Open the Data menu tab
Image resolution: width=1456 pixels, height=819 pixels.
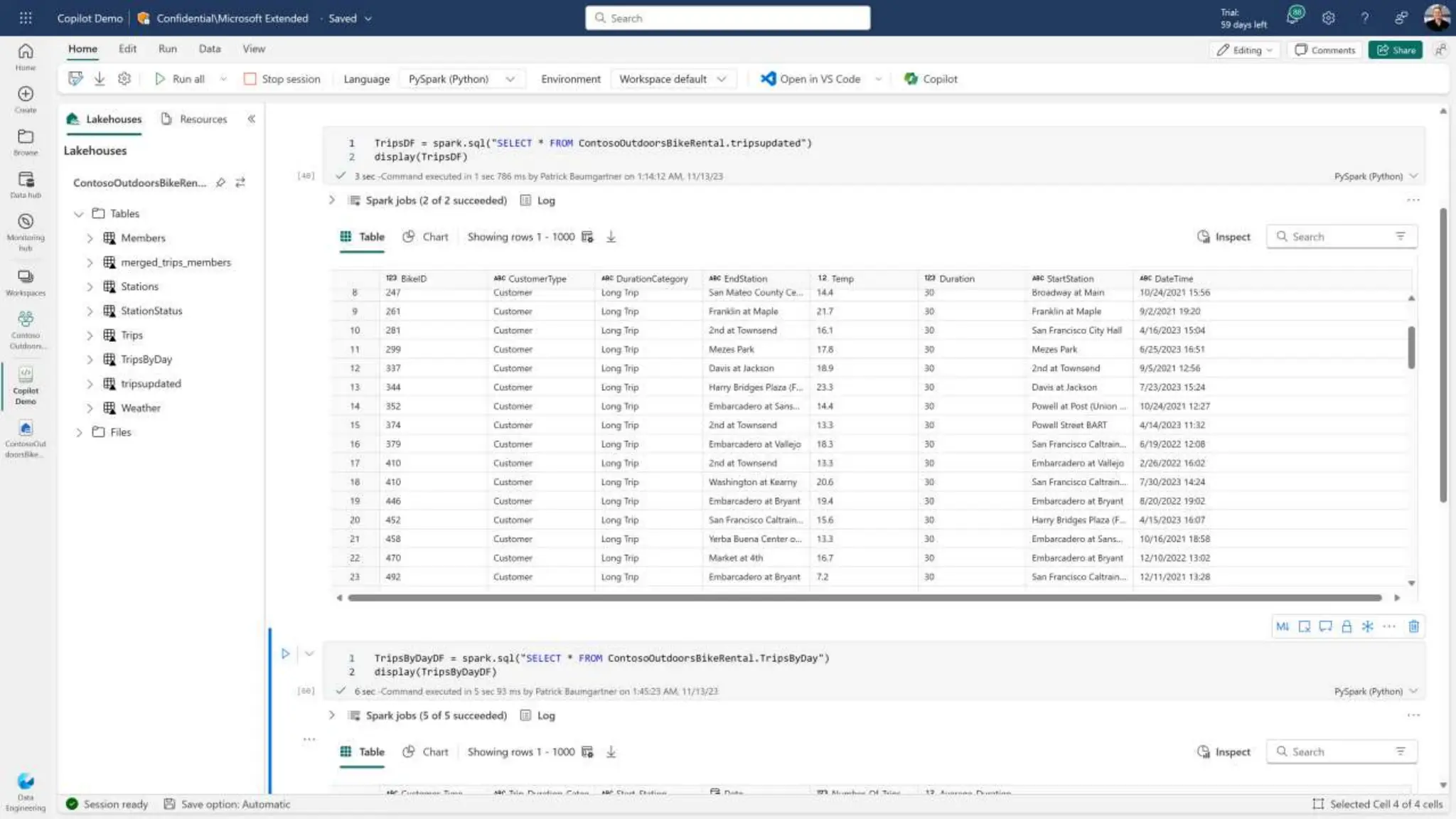(x=209, y=49)
